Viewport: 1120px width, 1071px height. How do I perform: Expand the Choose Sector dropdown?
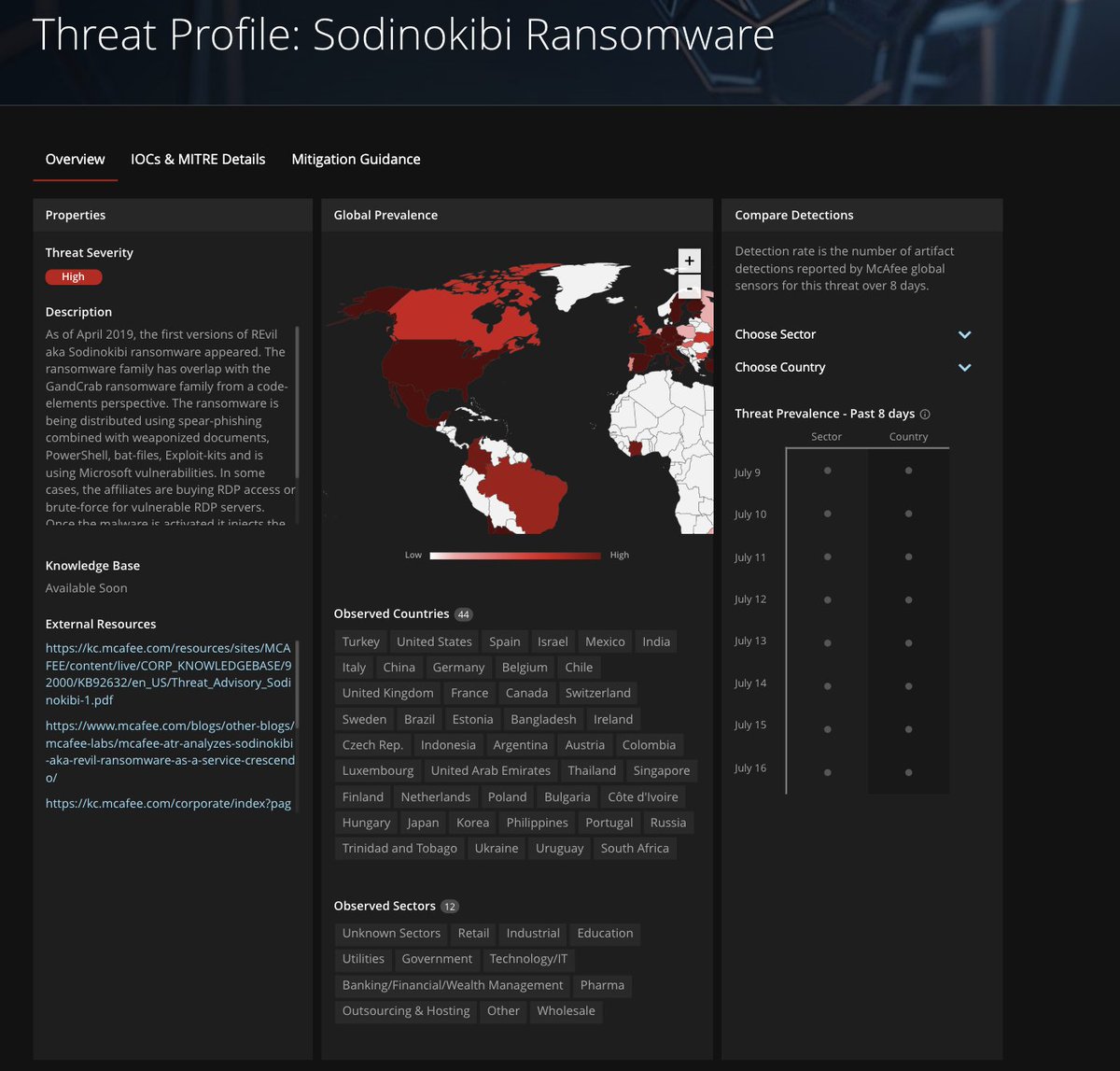pos(853,334)
